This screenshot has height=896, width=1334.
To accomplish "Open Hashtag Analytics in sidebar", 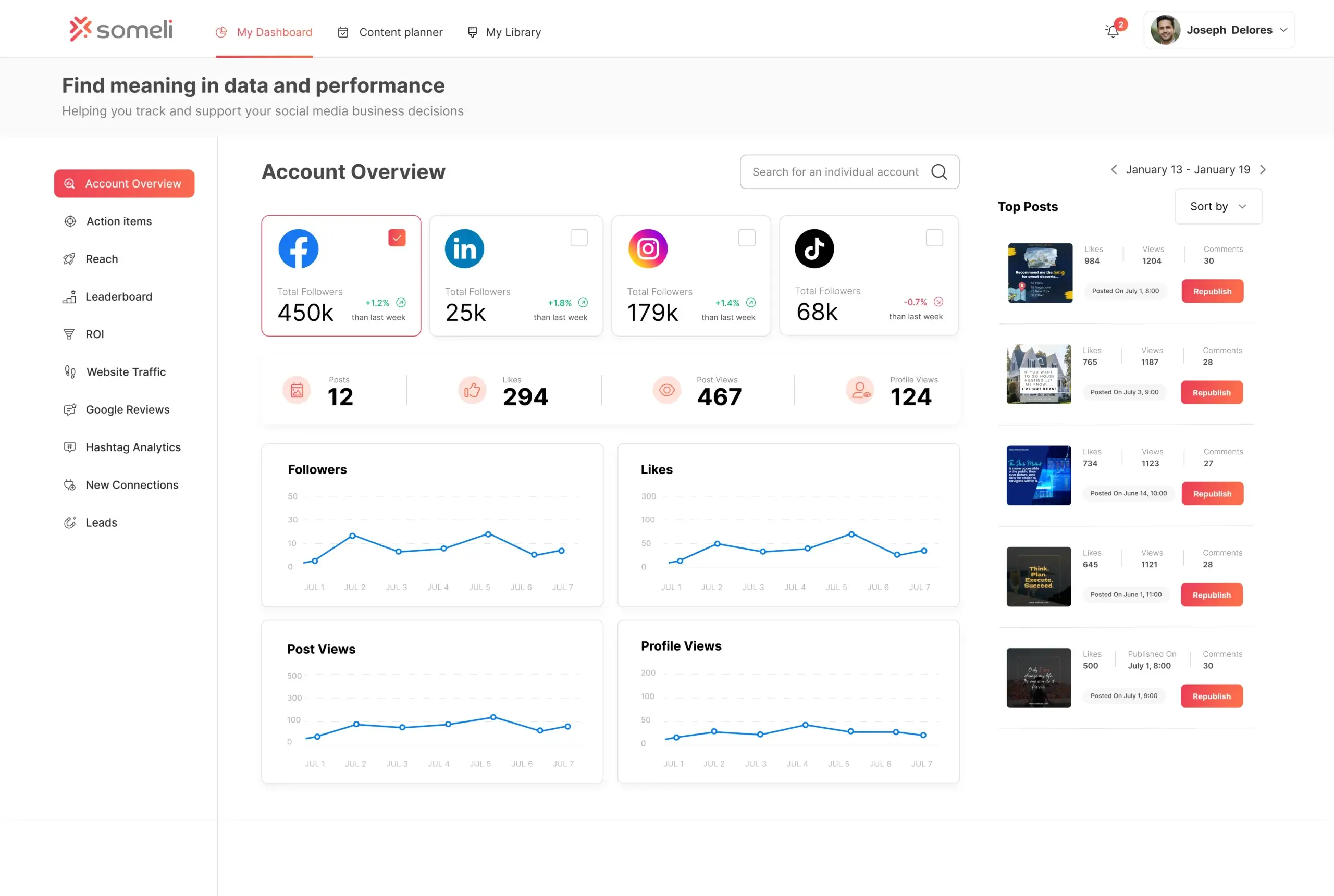I will [x=132, y=447].
